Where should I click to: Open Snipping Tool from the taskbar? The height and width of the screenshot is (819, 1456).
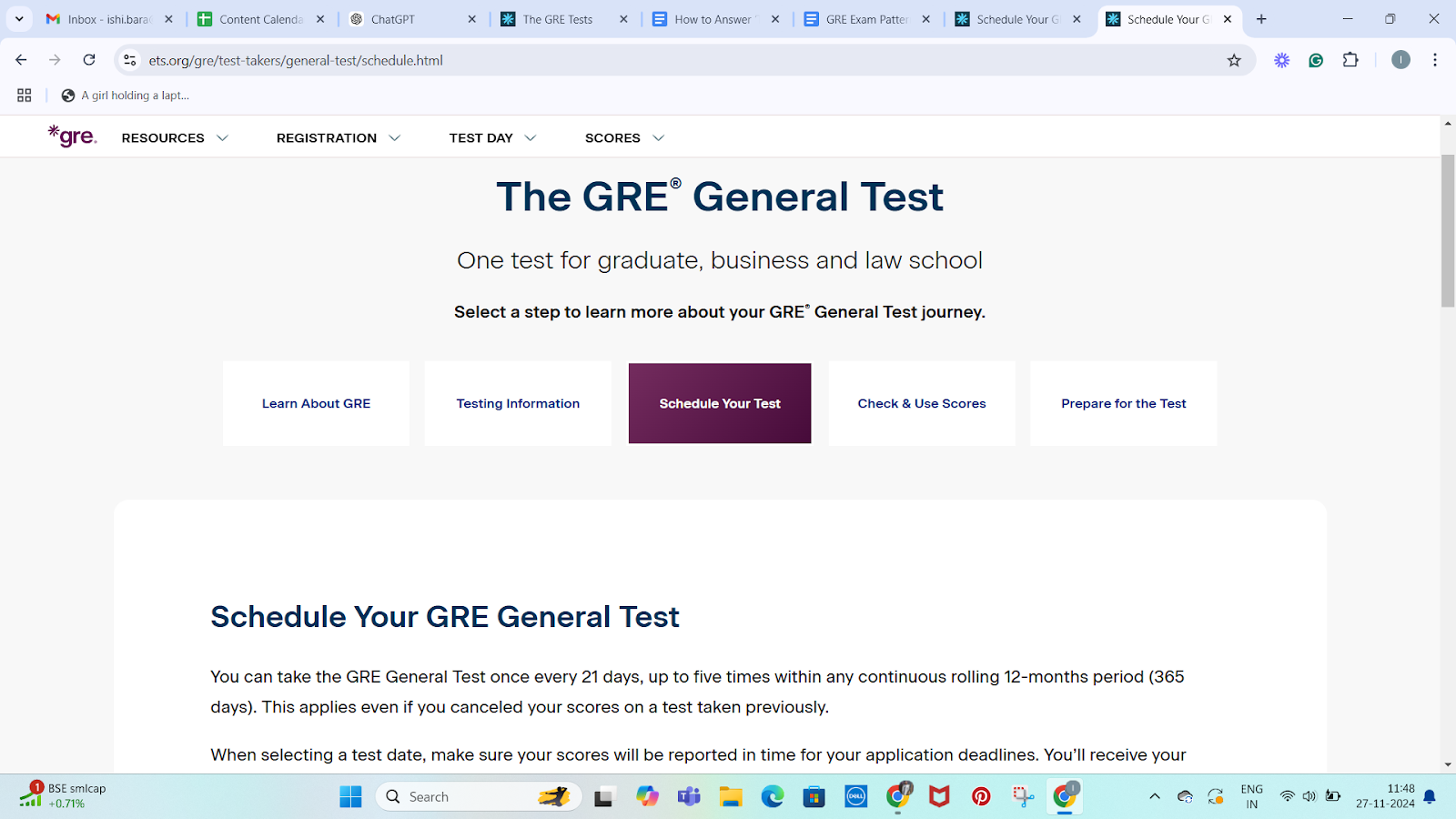(1023, 797)
